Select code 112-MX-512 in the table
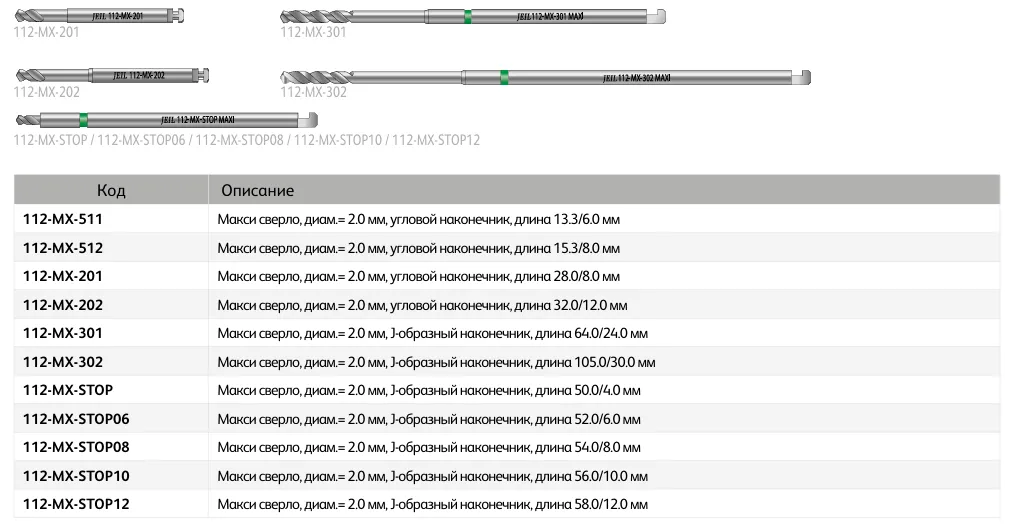The width and height of the screenshot is (1011, 531). point(63,247)
